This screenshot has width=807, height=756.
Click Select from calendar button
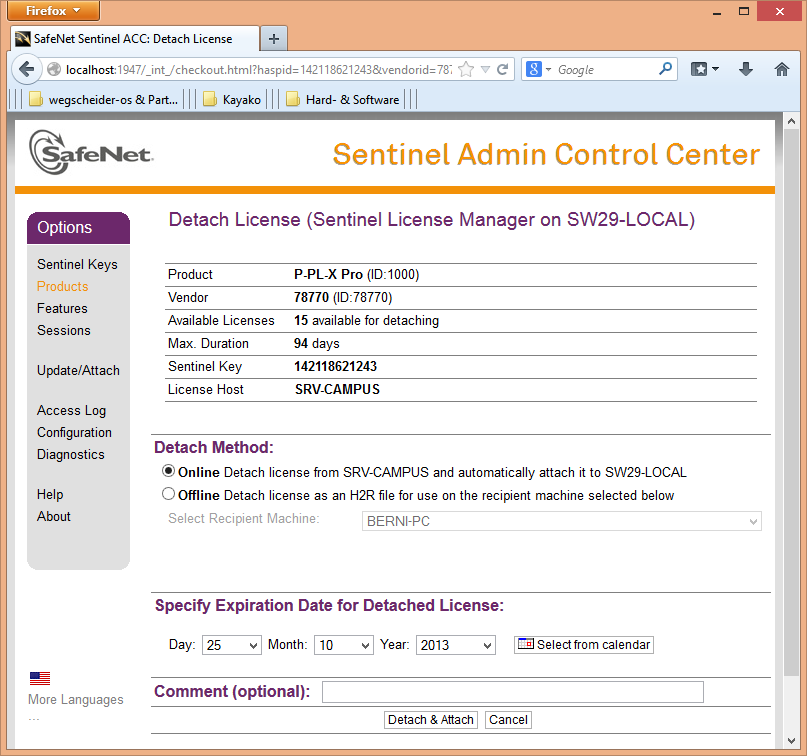[x=584, y=644]
